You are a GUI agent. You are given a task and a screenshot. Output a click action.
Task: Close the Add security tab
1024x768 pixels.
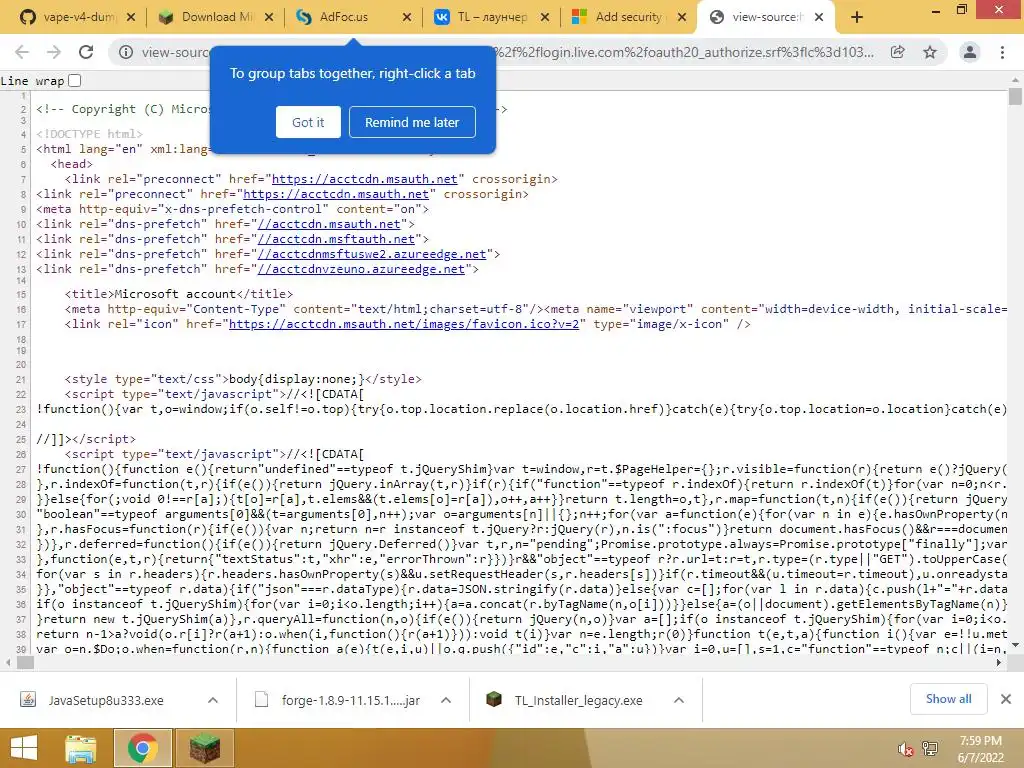(x=682, y=18)
